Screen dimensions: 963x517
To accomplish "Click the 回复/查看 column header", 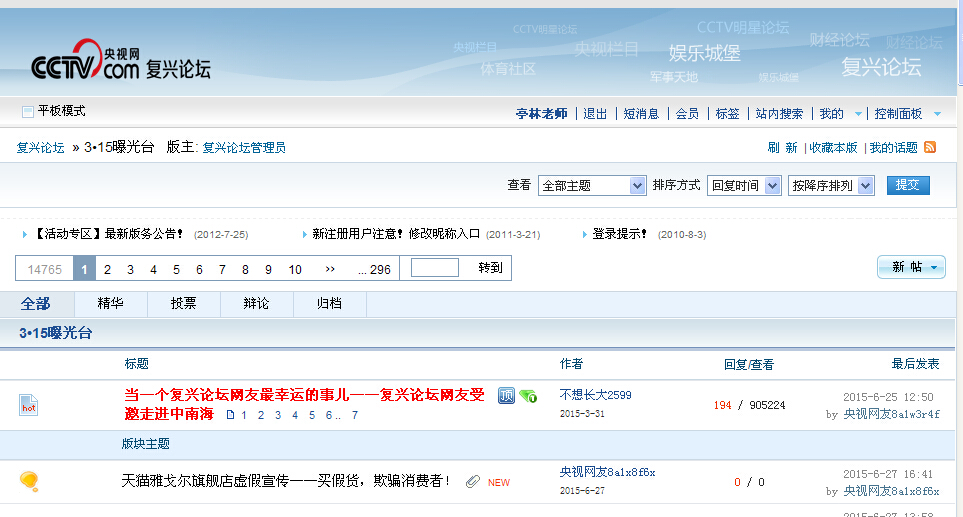I will 749,365.
